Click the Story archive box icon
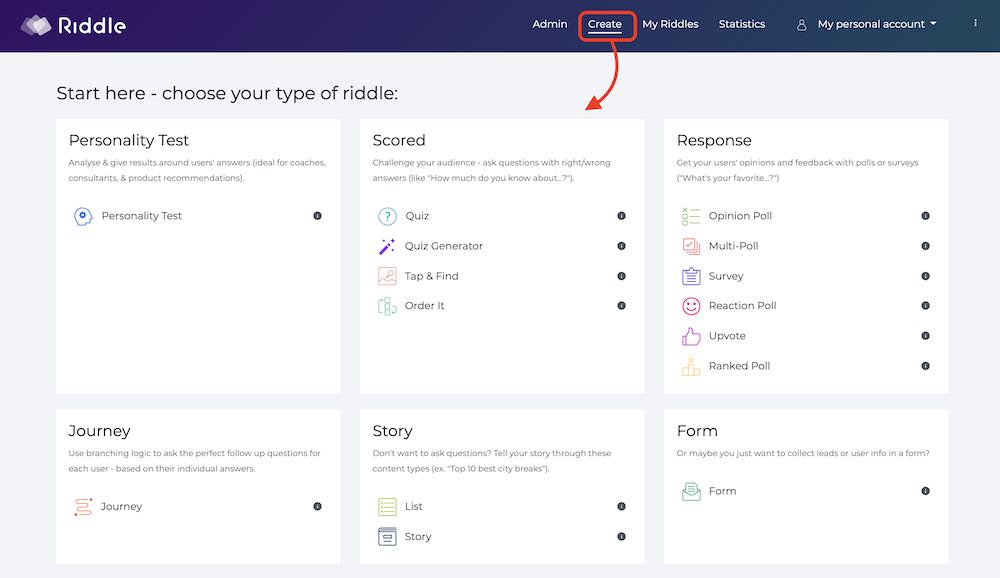1000x578 pixels. coord(387,537)
